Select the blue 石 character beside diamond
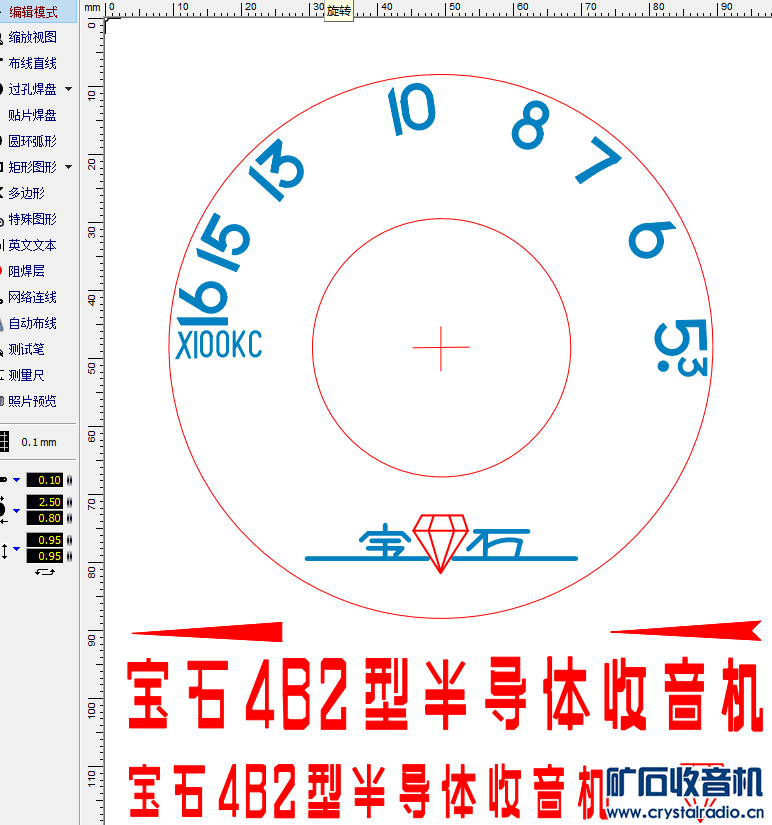The height and width of the screenshot is (825, 772). click(x=498, y=542)
